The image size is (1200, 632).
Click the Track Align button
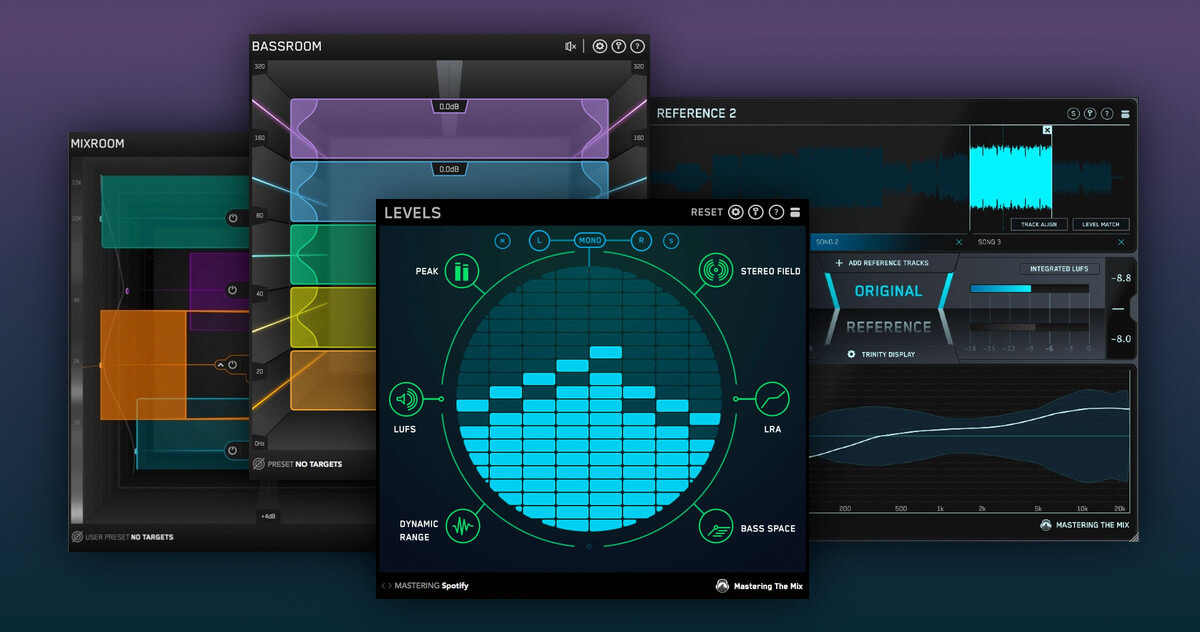1039,225
